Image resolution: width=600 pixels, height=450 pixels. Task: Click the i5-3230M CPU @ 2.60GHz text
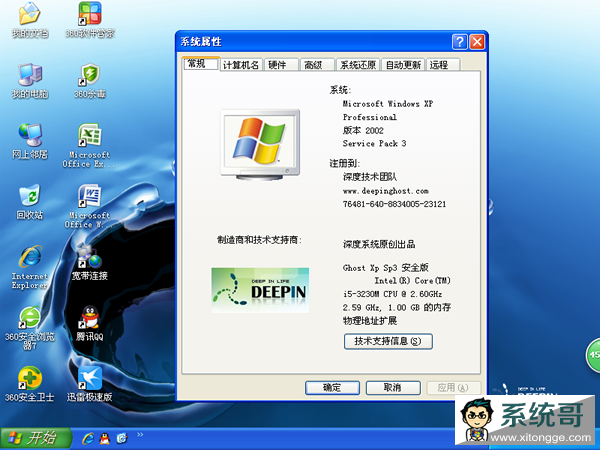(393, 294)
